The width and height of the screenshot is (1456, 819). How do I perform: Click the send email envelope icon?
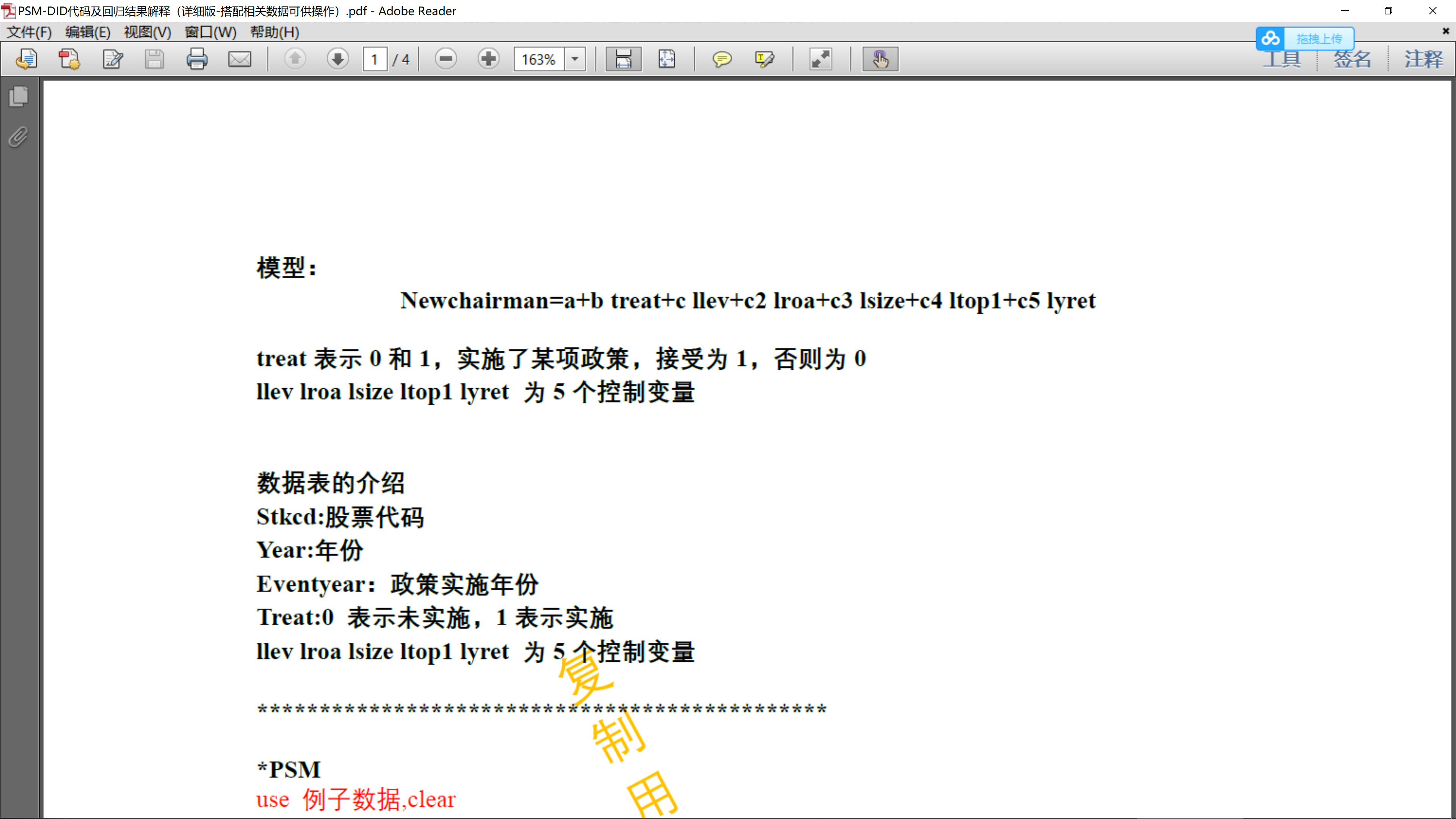tap(240, 59)
